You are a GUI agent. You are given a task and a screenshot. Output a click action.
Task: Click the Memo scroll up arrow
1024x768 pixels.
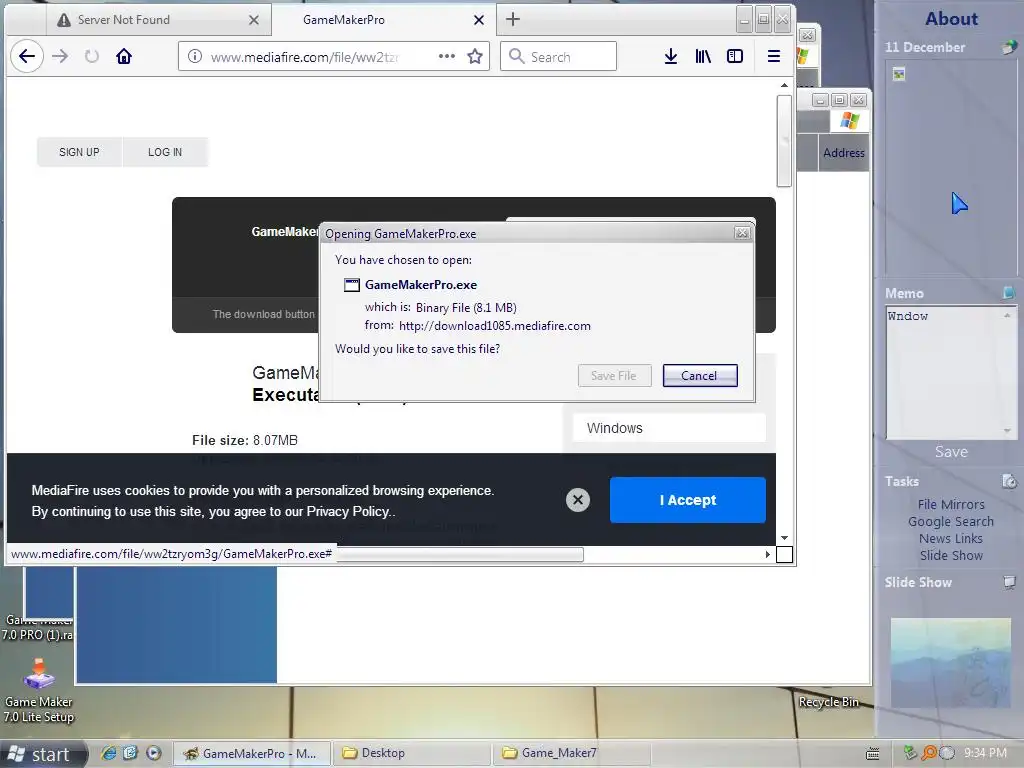pyautogui.click(x=1008, y=315)
